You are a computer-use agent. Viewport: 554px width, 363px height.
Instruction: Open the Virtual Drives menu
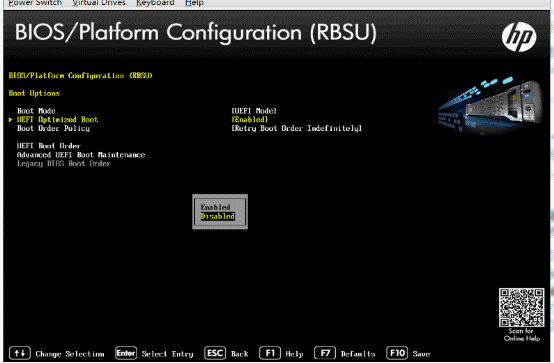99,3
